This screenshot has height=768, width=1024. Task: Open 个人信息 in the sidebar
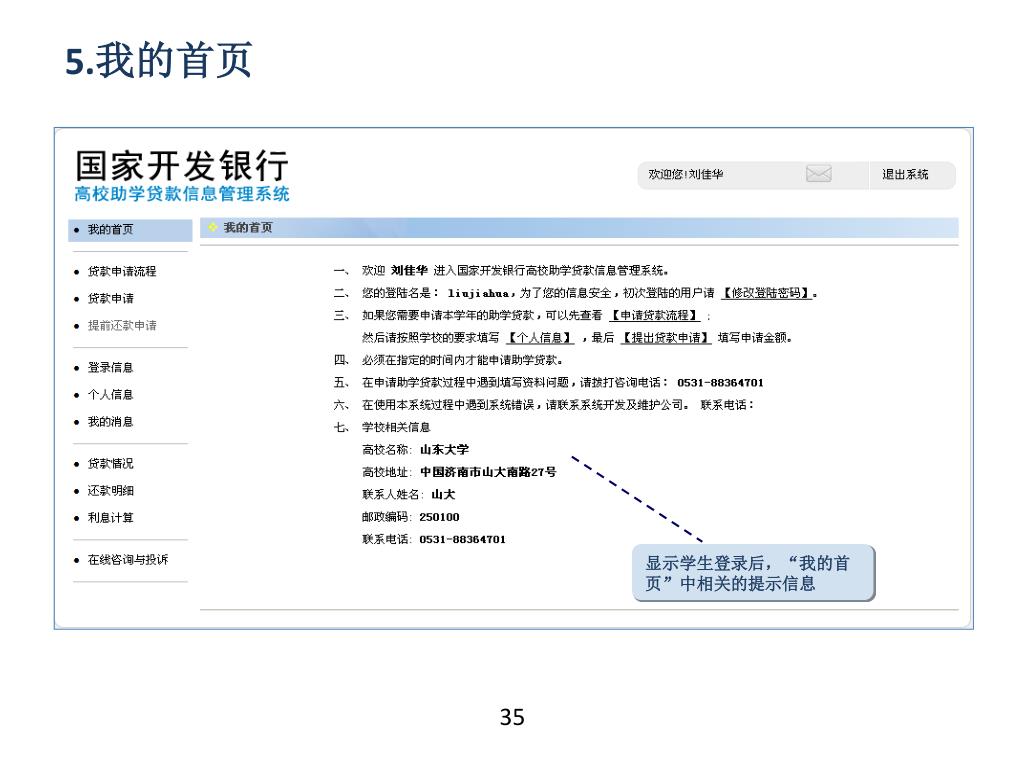pos(110,394)
